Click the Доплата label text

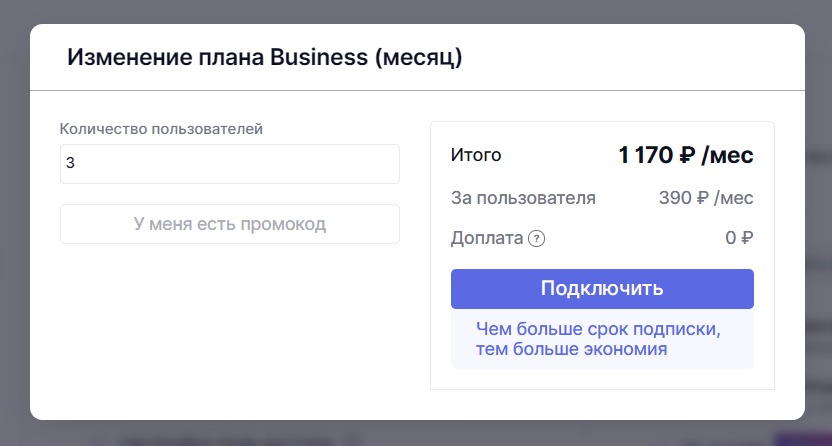tap(487, 238)
